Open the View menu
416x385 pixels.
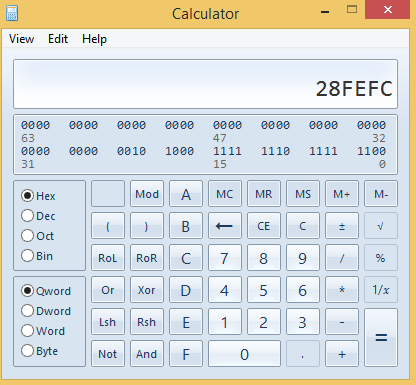coord(21,39)
